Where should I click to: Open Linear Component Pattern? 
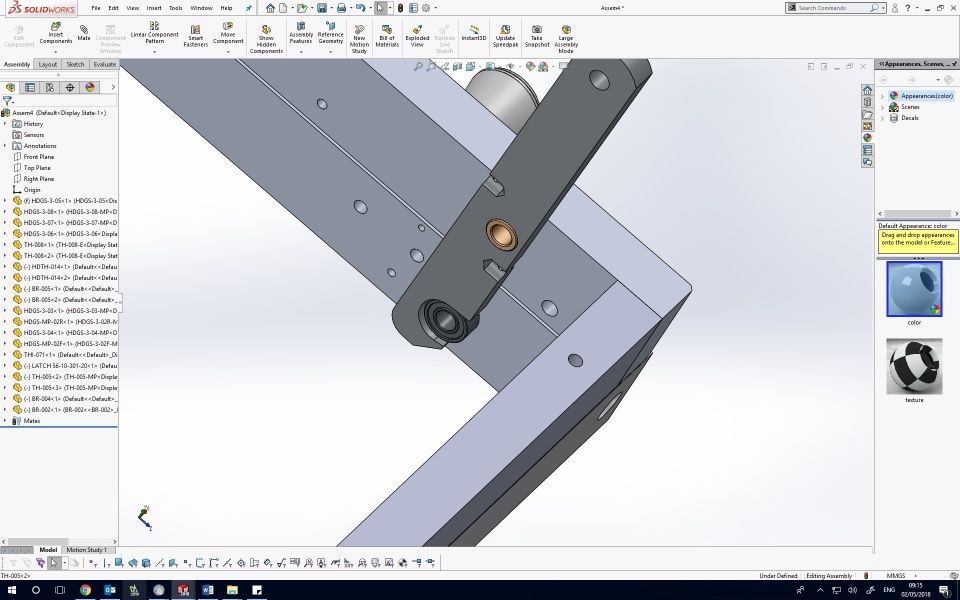(154, 34)
